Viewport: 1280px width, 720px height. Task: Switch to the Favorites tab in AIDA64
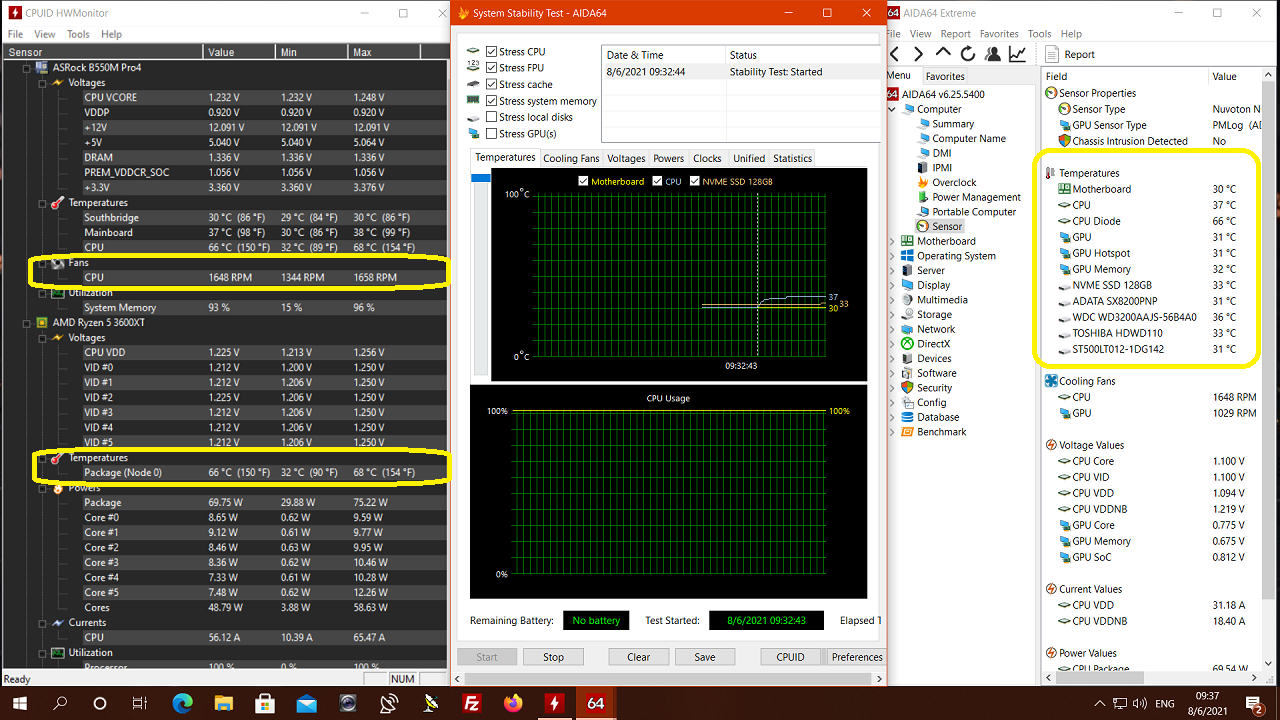pyautogui.click(x=945, y=76)
